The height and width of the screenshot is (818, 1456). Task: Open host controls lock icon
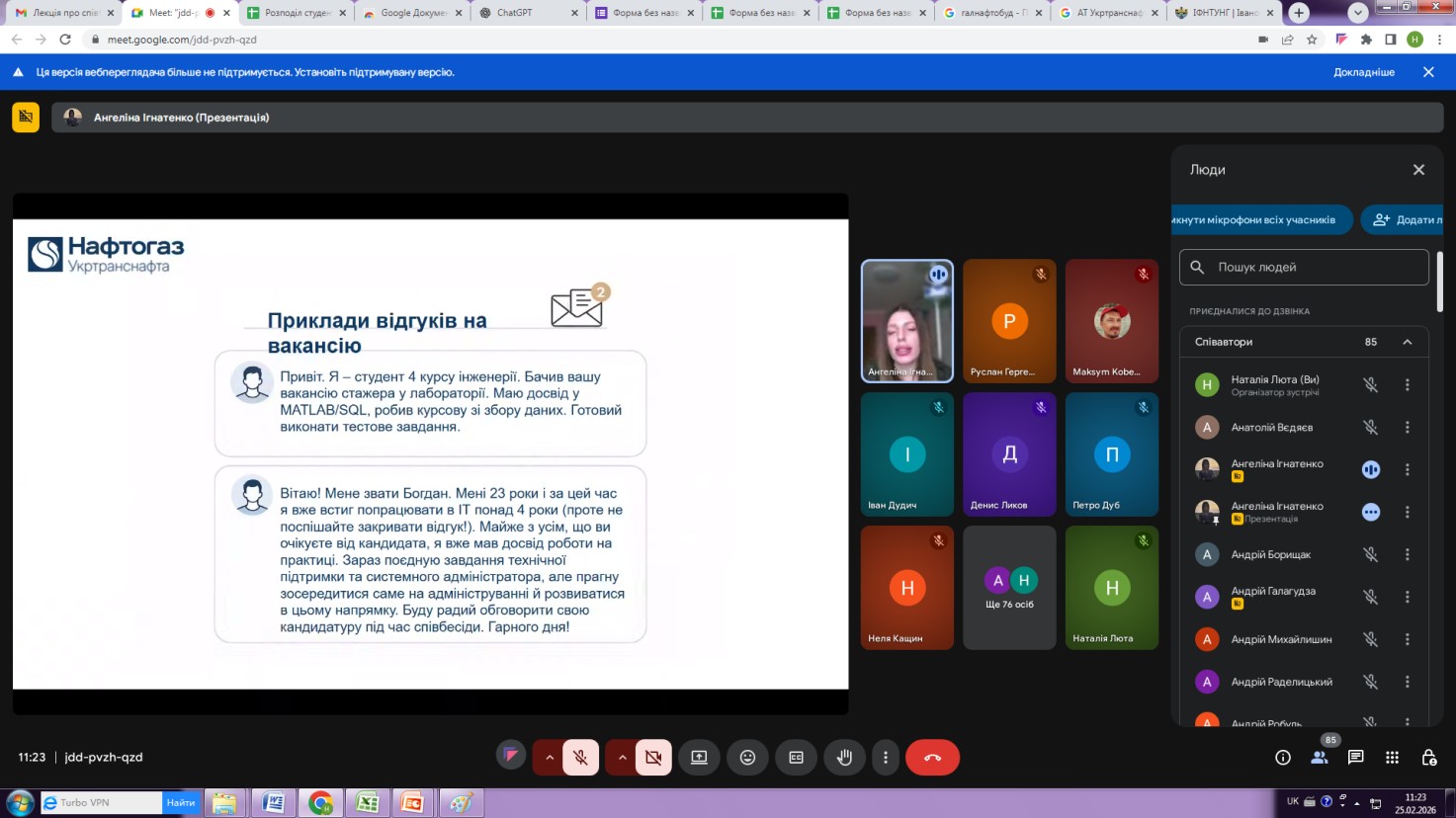(1428, 758)
